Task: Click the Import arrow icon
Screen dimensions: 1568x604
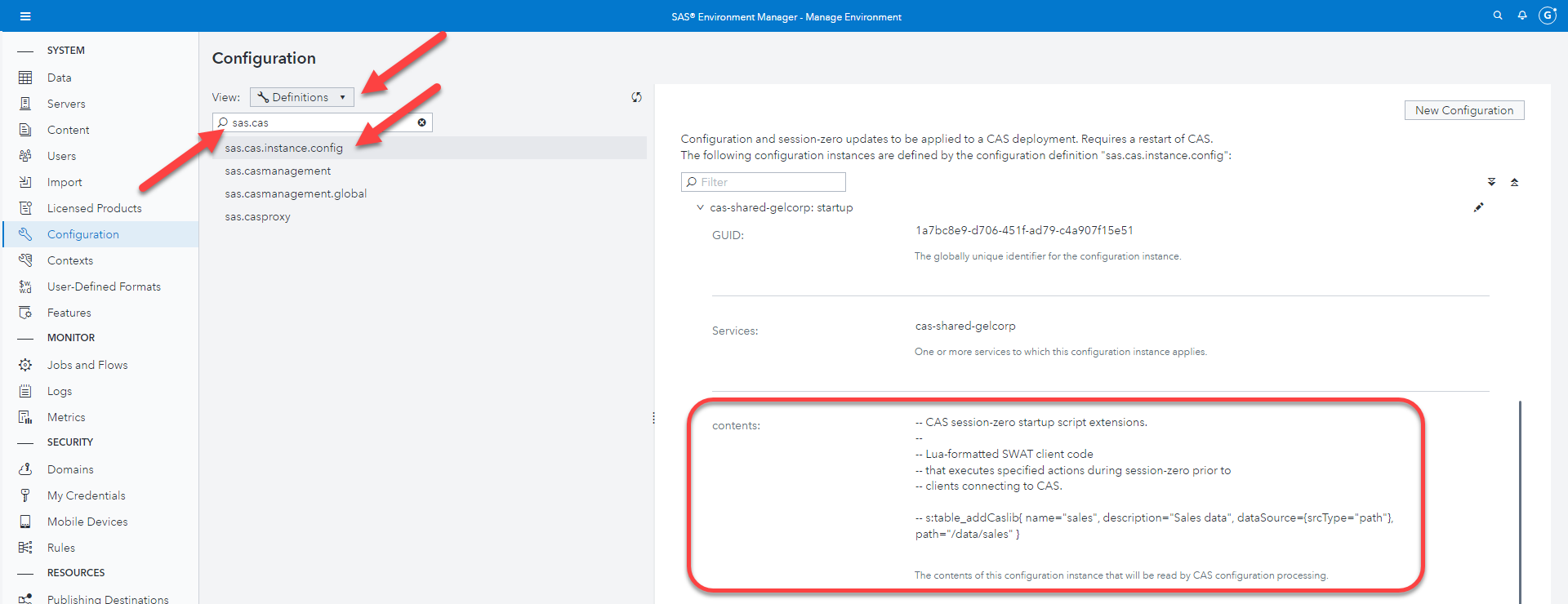Action: click(x=25, y=182)
